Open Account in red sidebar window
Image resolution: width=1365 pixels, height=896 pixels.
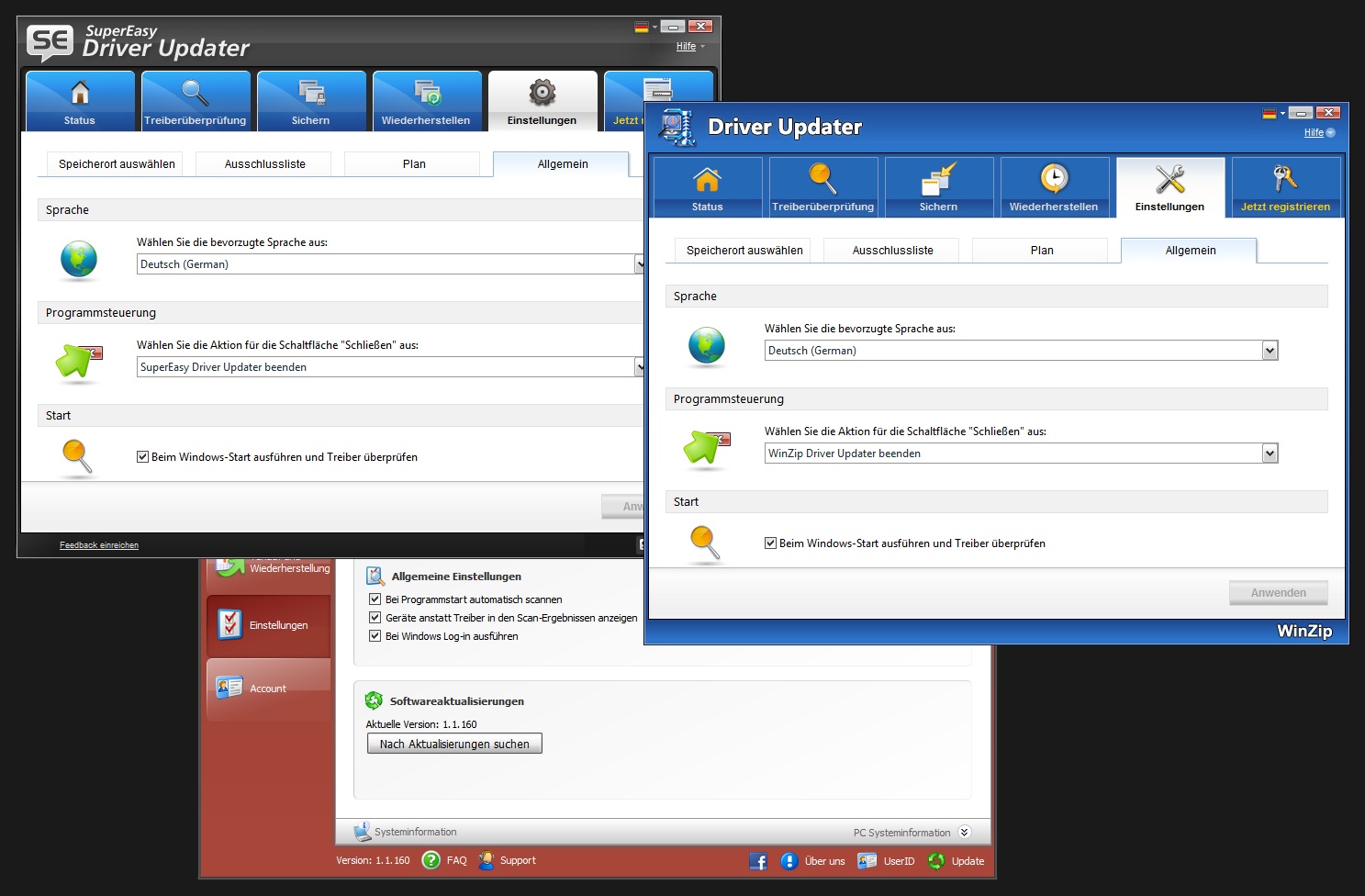point(268,689)
